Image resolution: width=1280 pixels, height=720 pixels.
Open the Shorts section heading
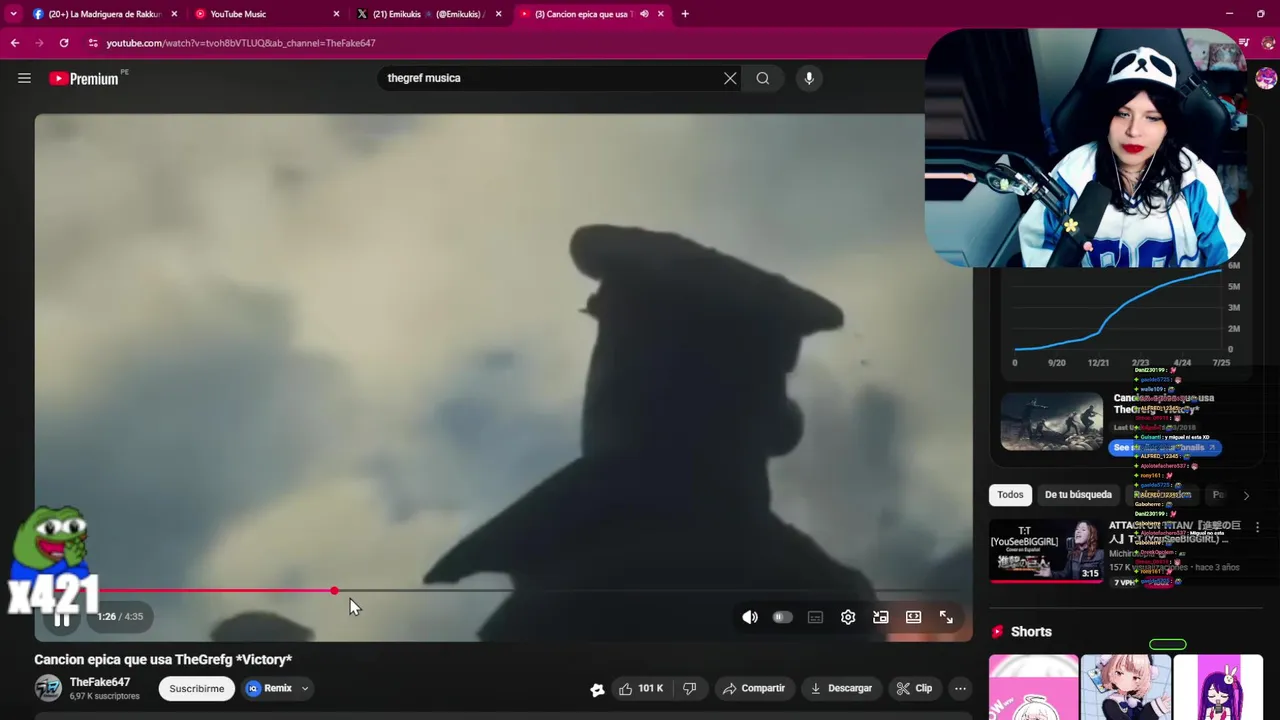pos(1031,631)
